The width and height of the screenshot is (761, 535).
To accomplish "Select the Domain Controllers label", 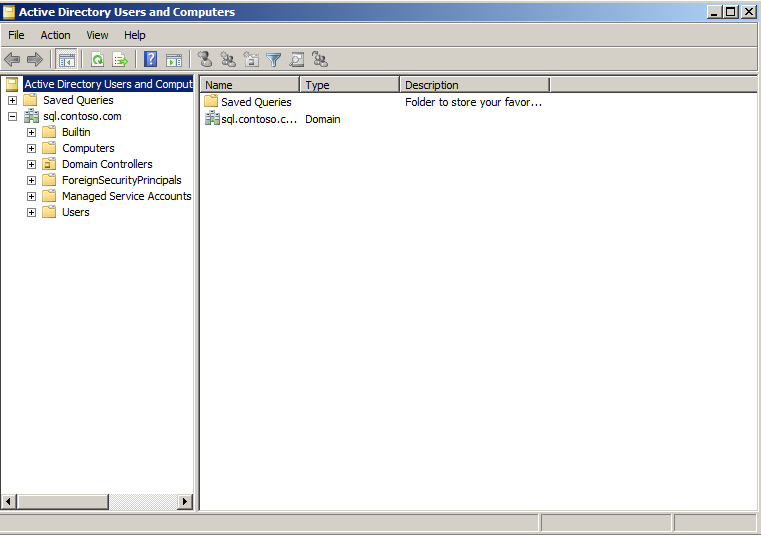I will point(107,164).
